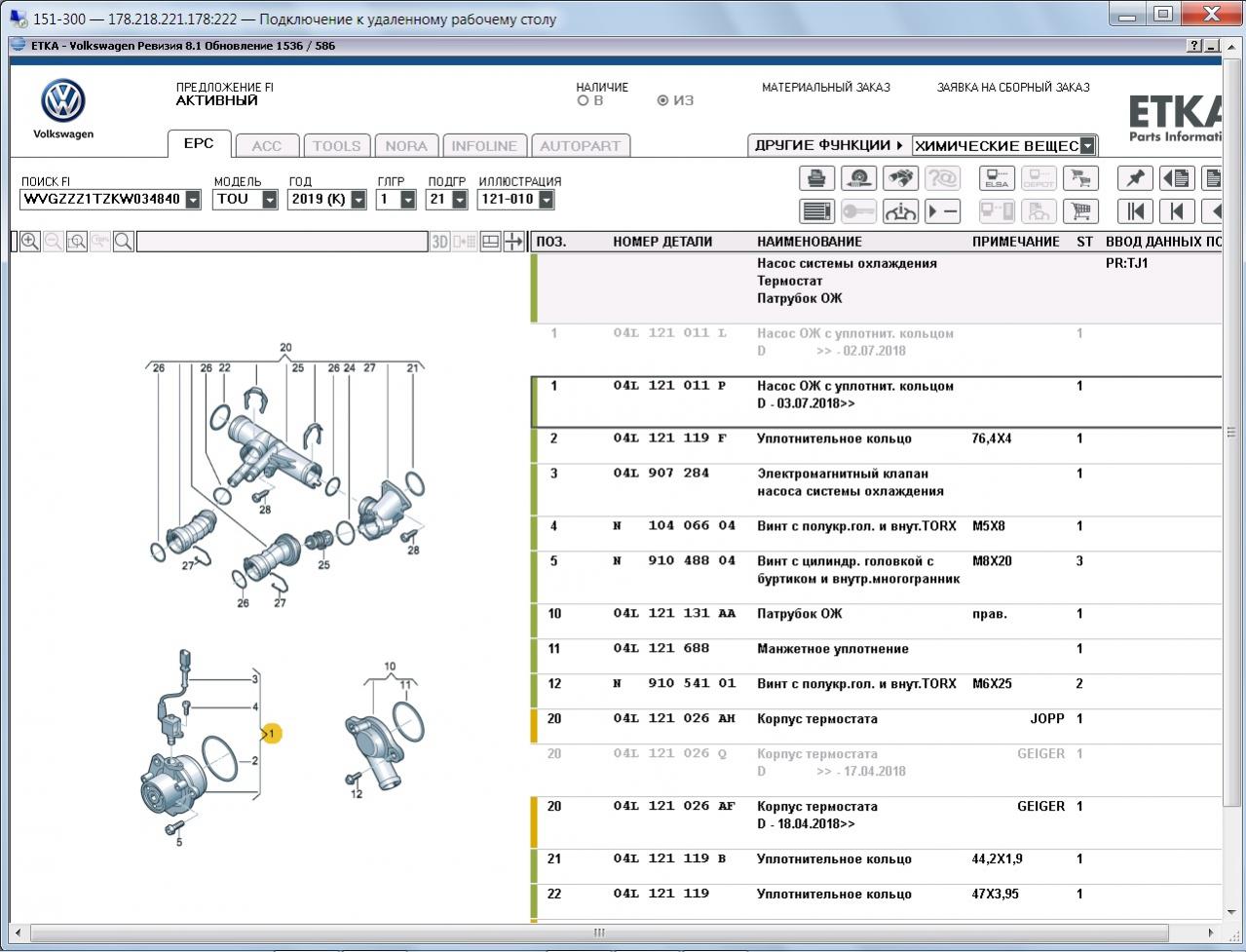Image resolution: width=1246 pixels, height=952 pixels.
Task: Select part N 104 066 04
Action: [x=674, y=526]
